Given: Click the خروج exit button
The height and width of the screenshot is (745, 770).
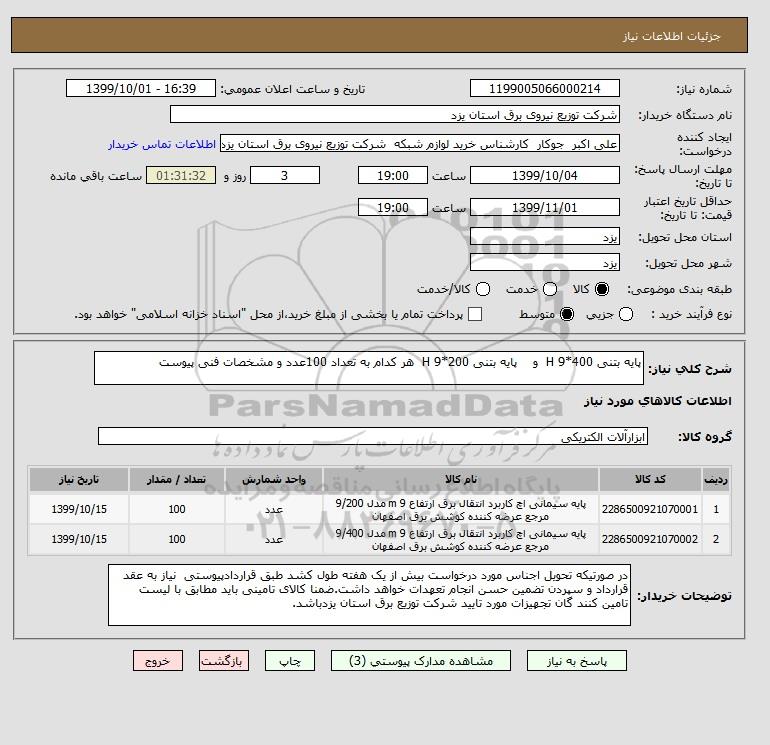Looking at the screenshot, I should click(158, 661).
